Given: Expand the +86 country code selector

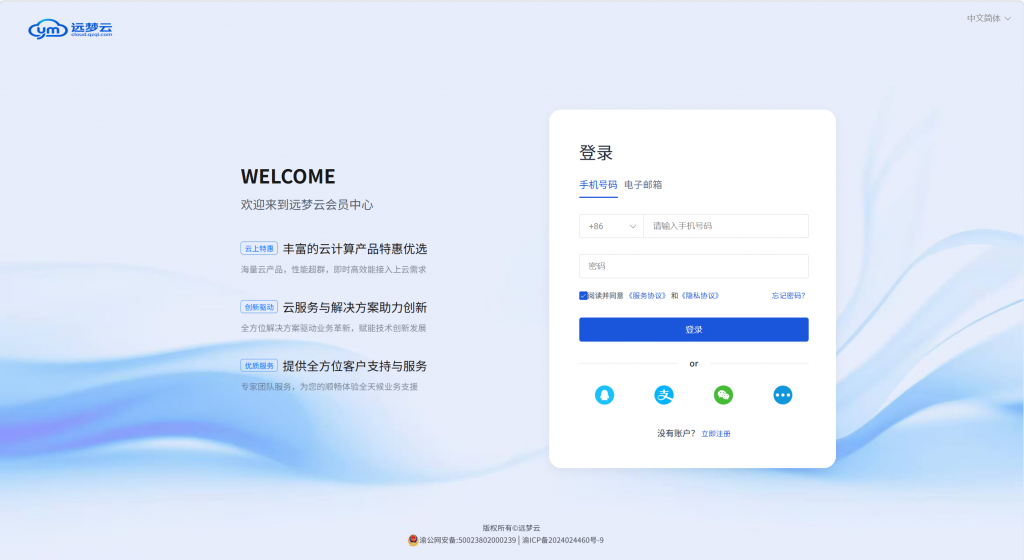Looking at the screenshot, I should pyautogui.click(x=611, y=226).
